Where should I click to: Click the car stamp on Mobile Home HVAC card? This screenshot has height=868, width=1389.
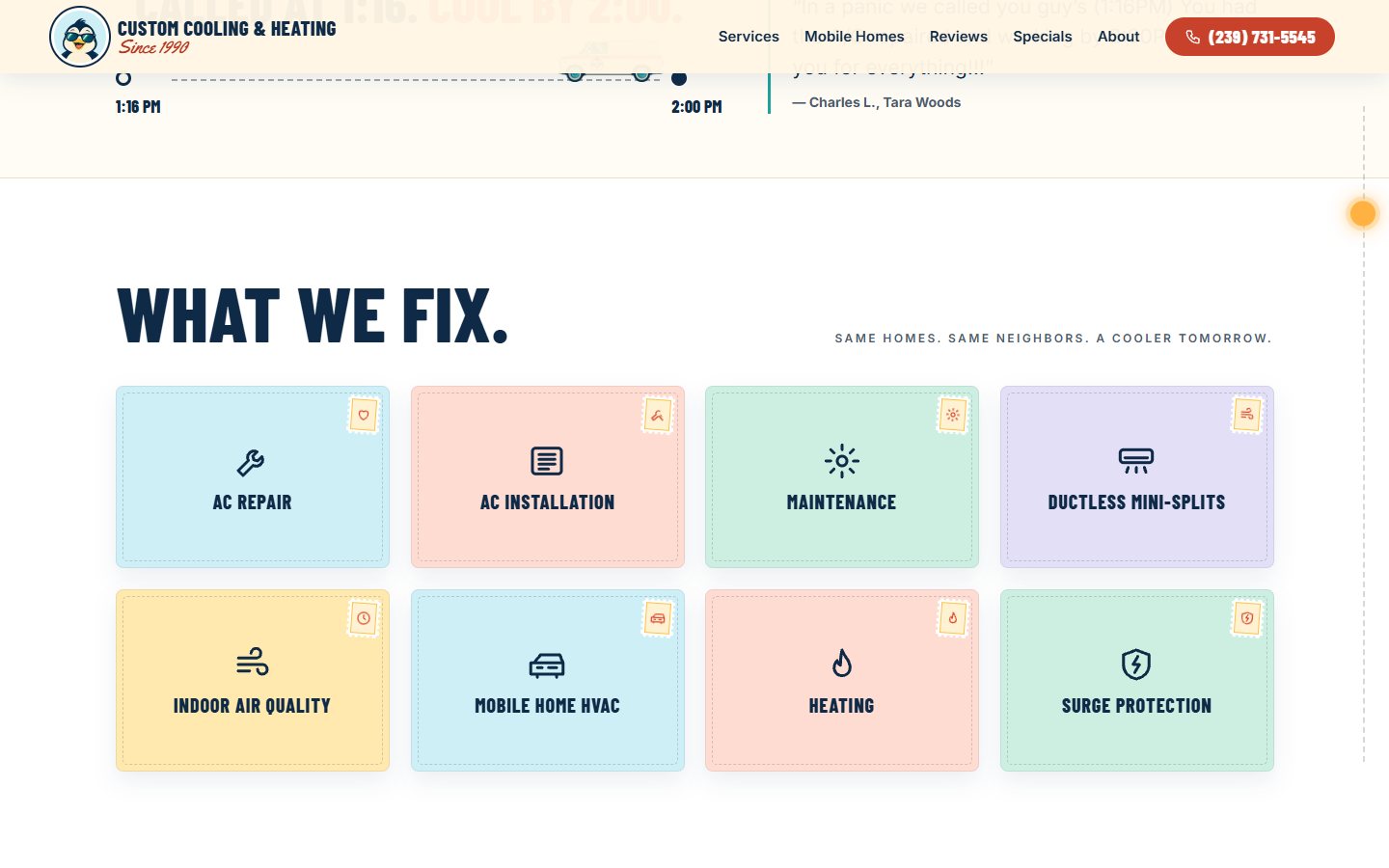click(x=658, y=619)
